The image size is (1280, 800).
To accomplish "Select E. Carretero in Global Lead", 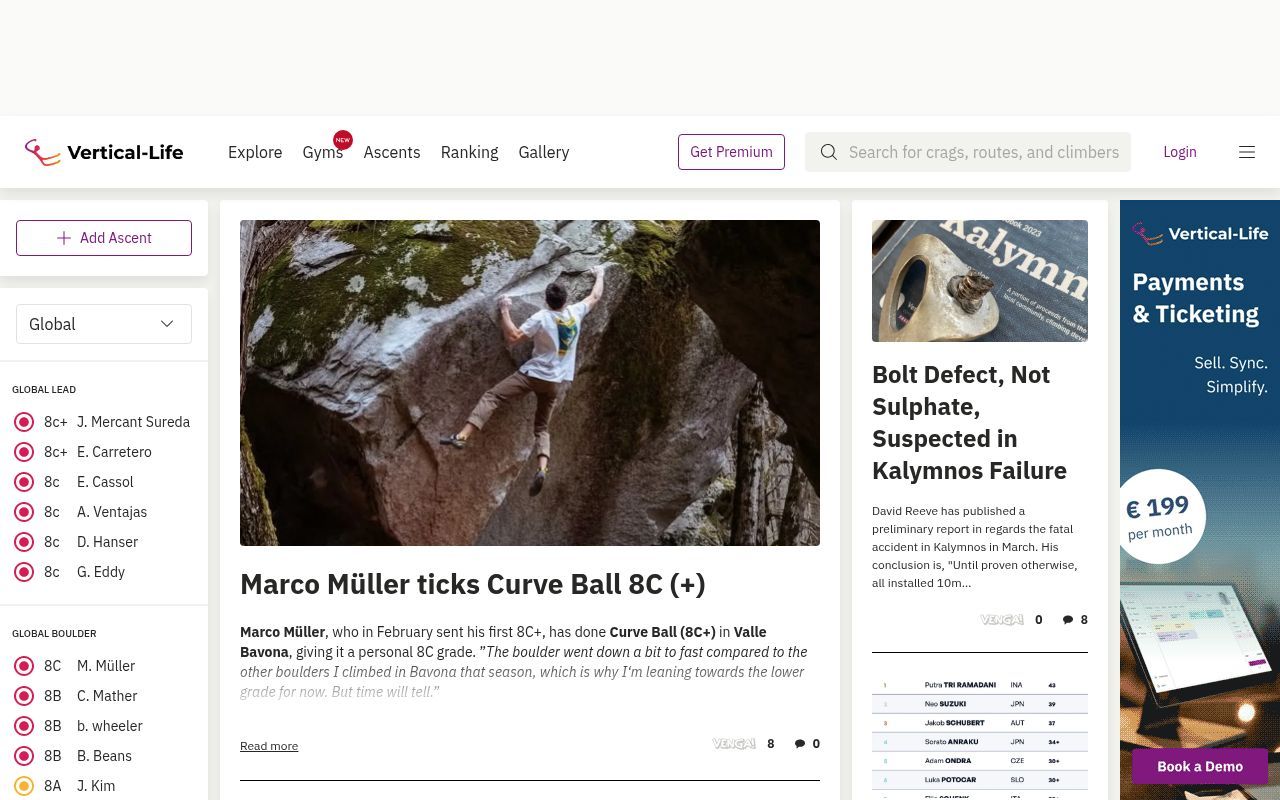I will 114,452.
